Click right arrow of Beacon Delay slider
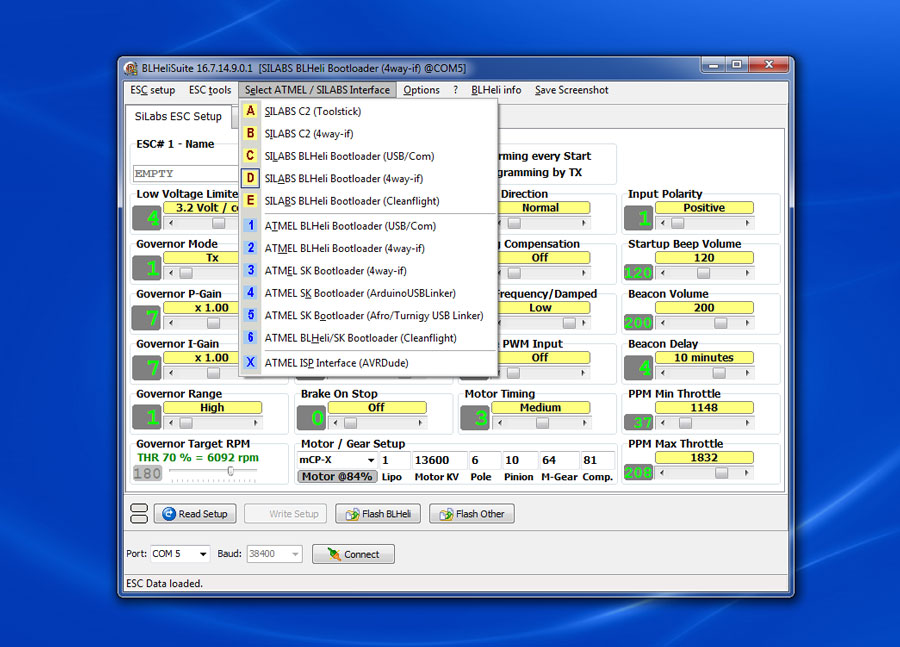The width and height of the screenshot is (900, 647). click(747, 373)
